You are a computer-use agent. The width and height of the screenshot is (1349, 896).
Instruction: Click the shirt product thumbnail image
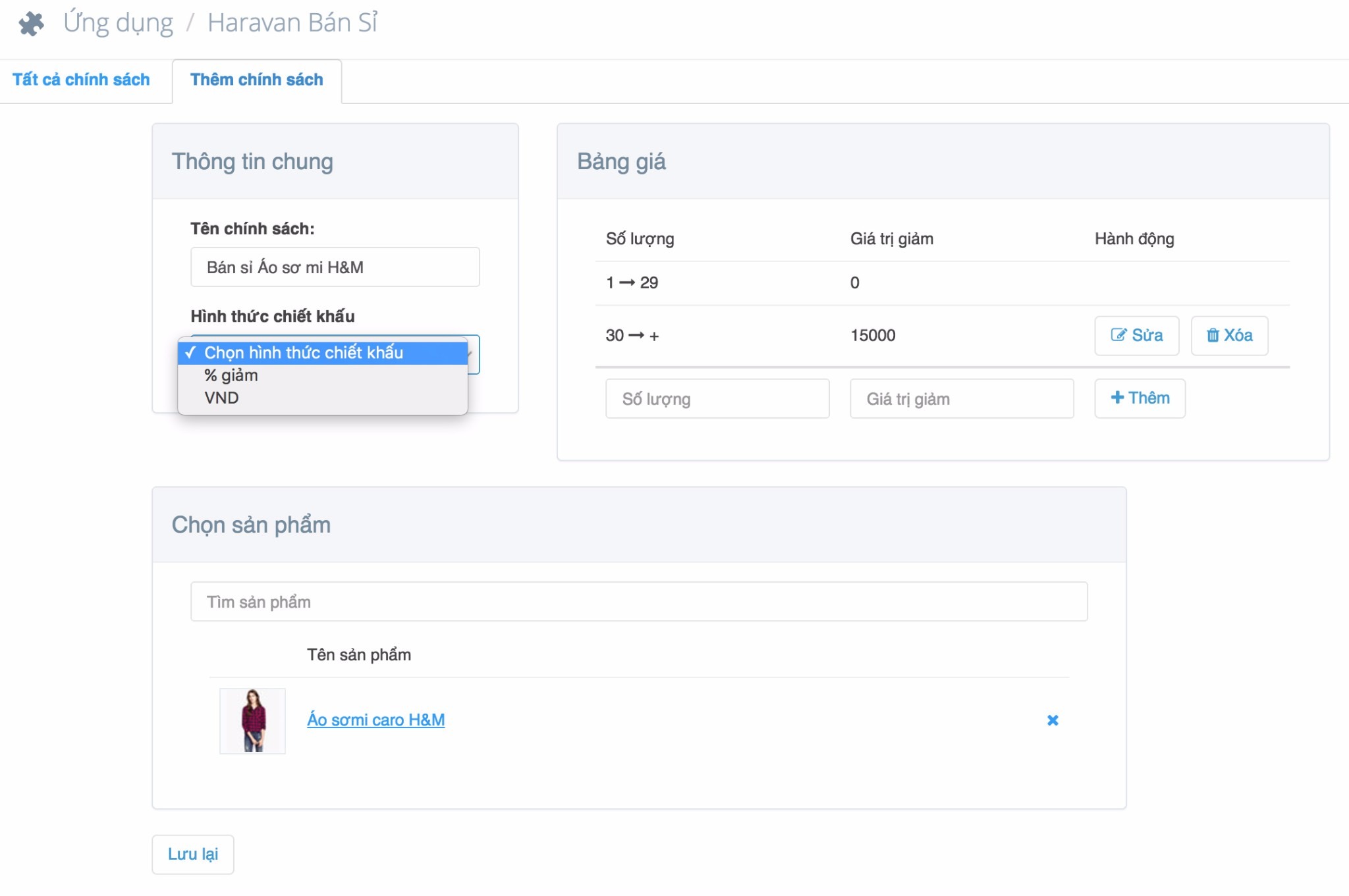pyautogui.click(x=252, y=721)
